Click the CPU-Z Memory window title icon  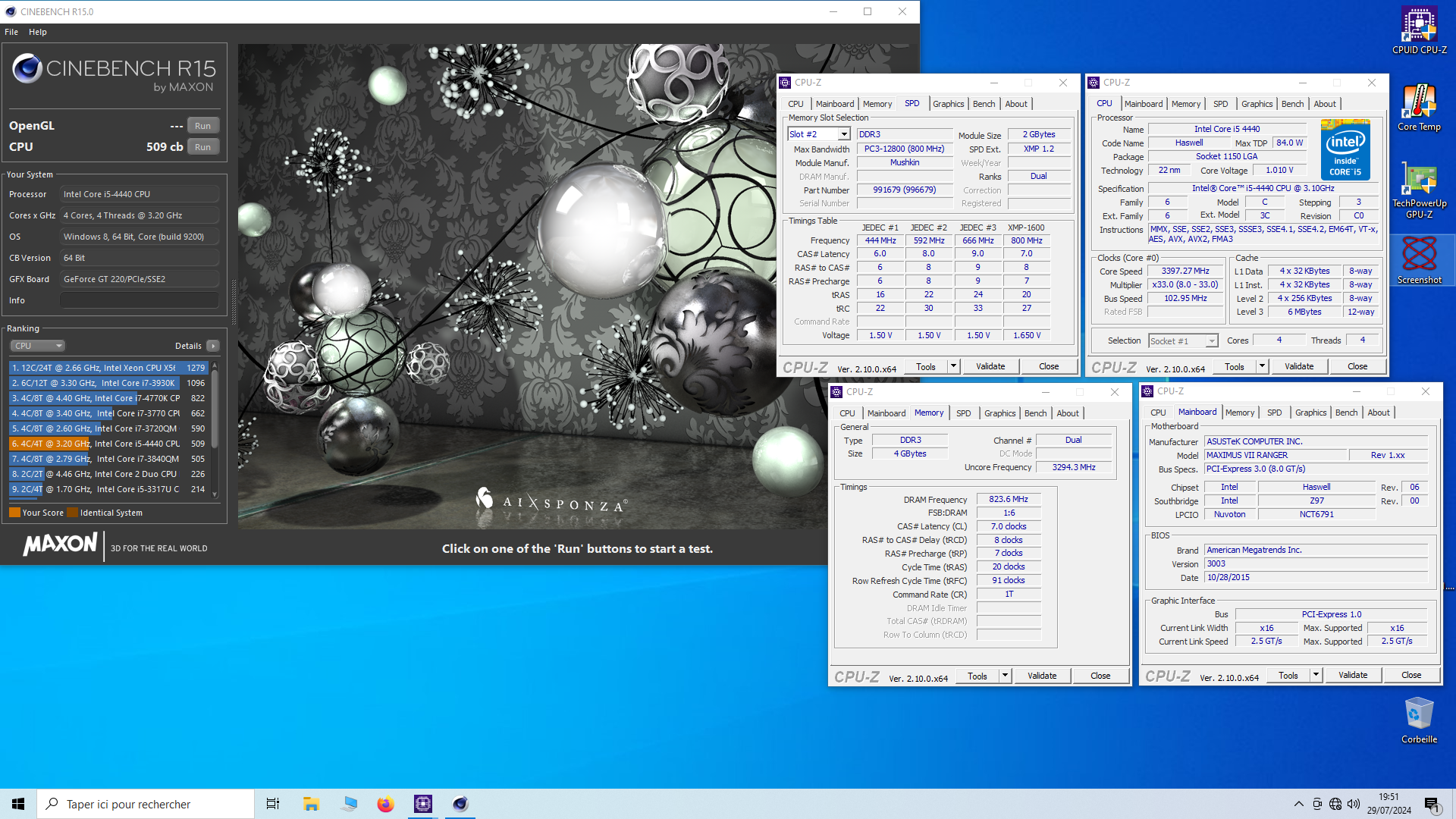[x=837, y=392]
